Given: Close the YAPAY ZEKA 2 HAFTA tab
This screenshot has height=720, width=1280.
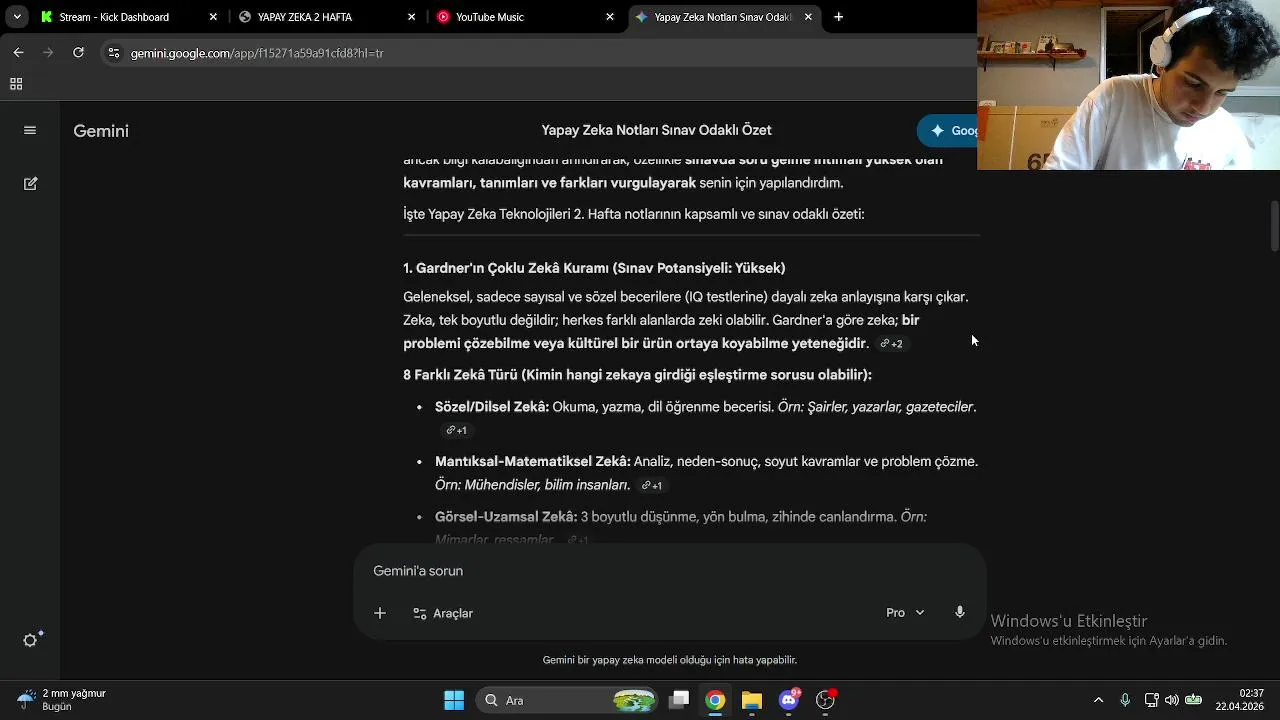Looking at the screenshot, I should click(x=412, y=17).
